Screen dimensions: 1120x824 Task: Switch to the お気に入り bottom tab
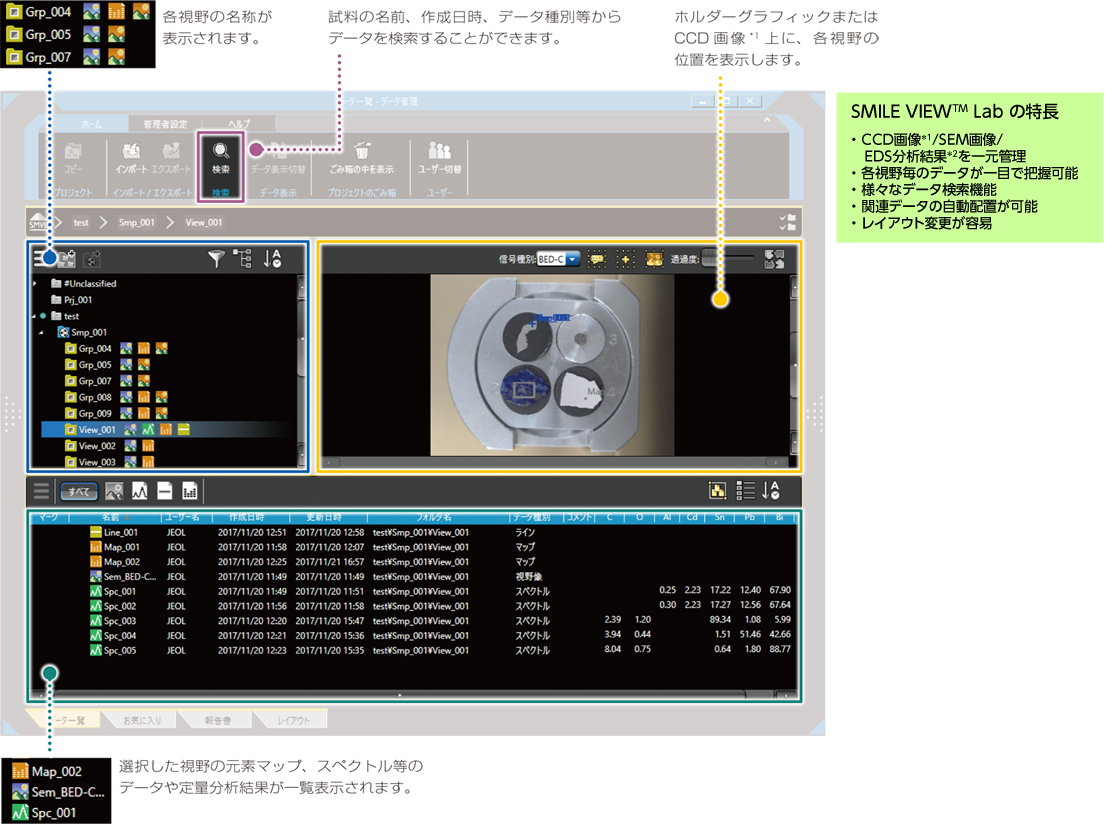[147, 720]
